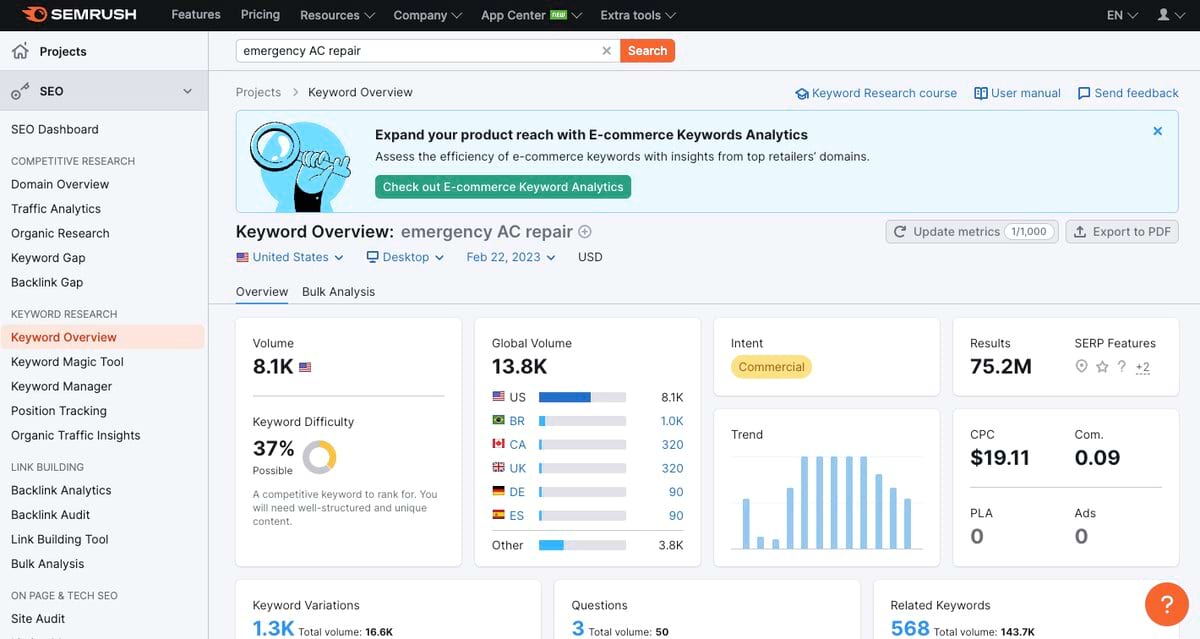
Task: Open the EN language dropdown
Action: pos(1122,15)
